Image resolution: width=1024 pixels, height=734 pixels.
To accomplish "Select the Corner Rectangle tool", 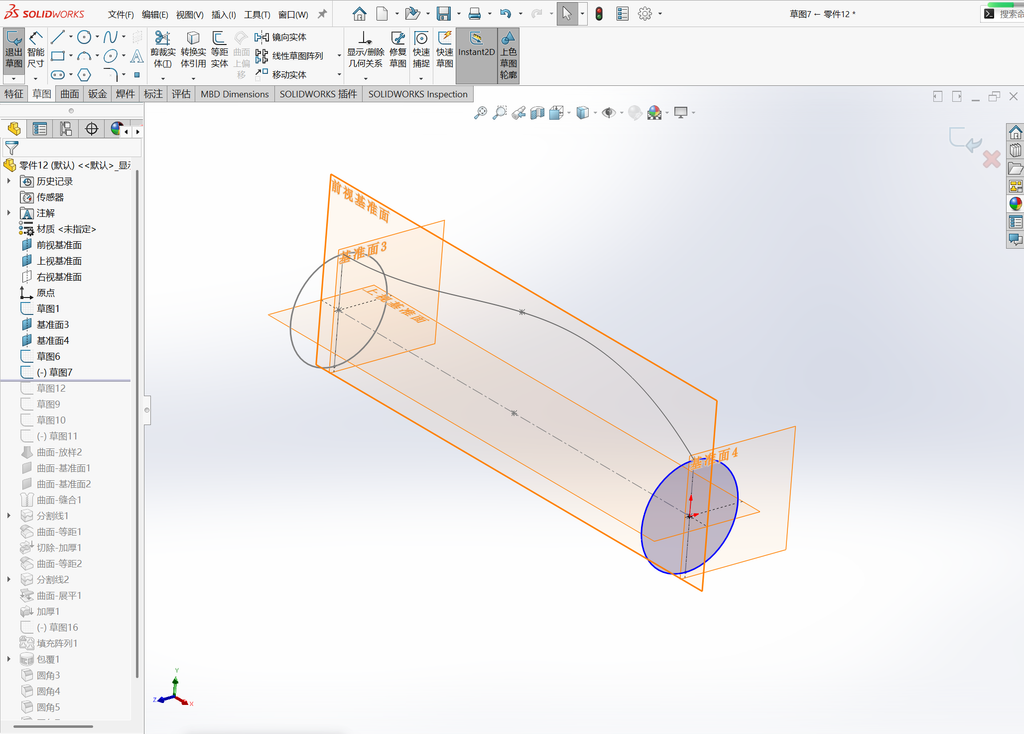I will coord(57,56).
